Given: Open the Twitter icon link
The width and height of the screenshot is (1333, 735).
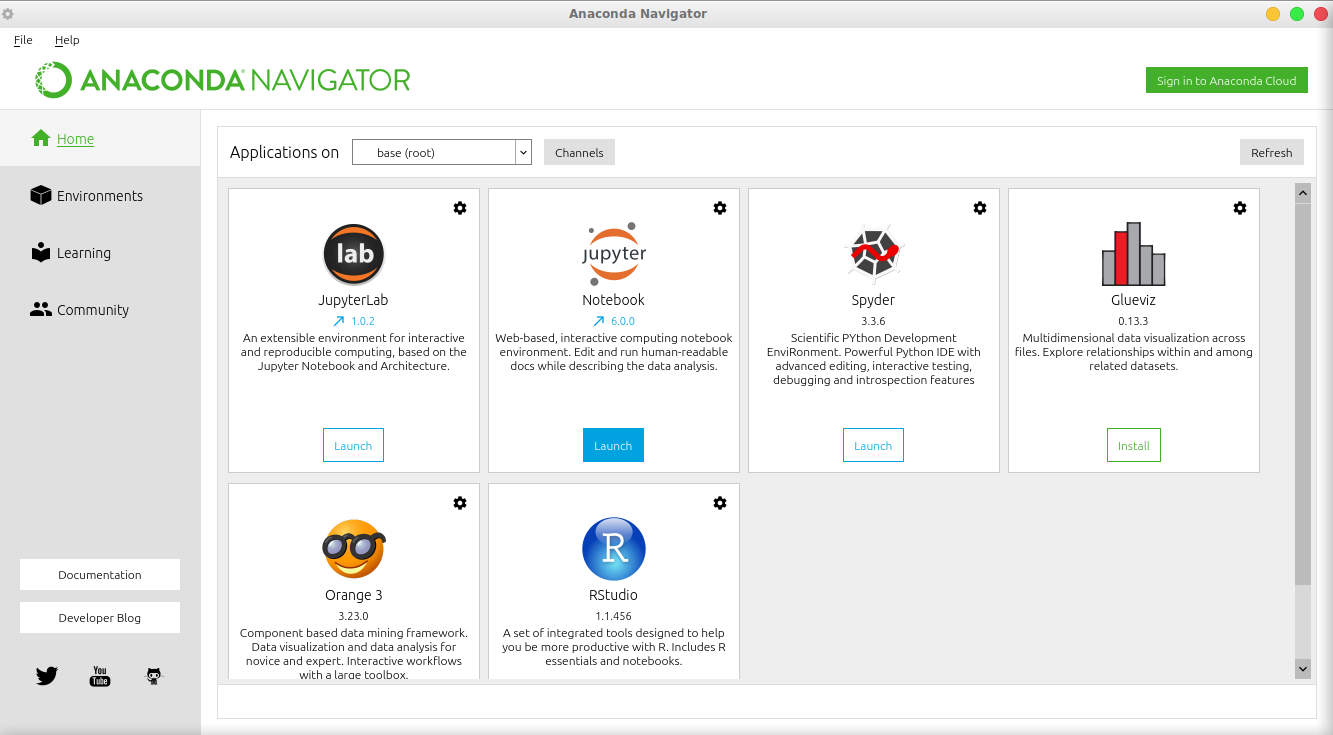Looking at the screenshot, I should (47, 676).
